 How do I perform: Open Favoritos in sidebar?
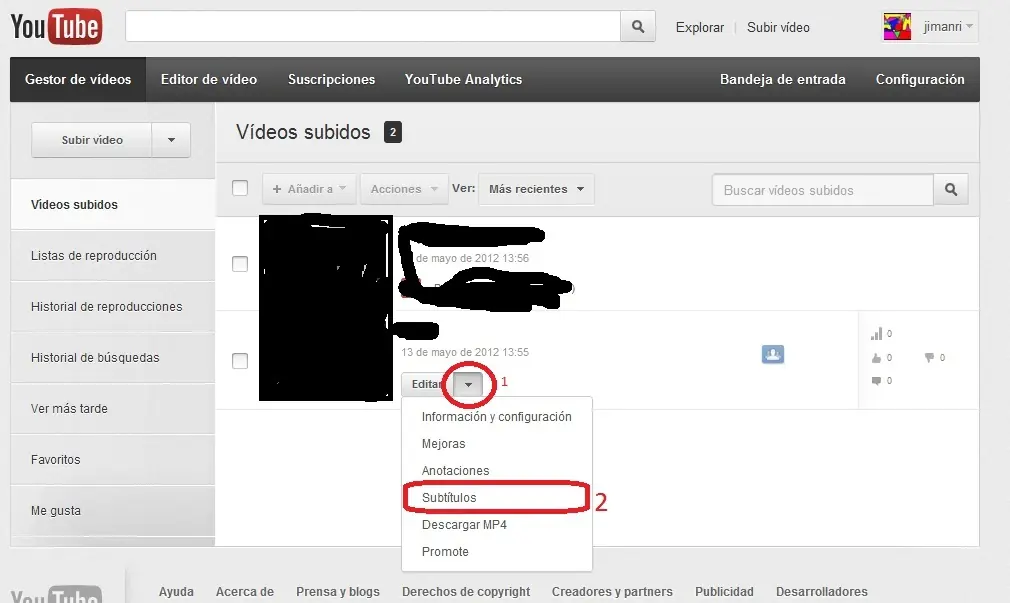coord(113,459)
